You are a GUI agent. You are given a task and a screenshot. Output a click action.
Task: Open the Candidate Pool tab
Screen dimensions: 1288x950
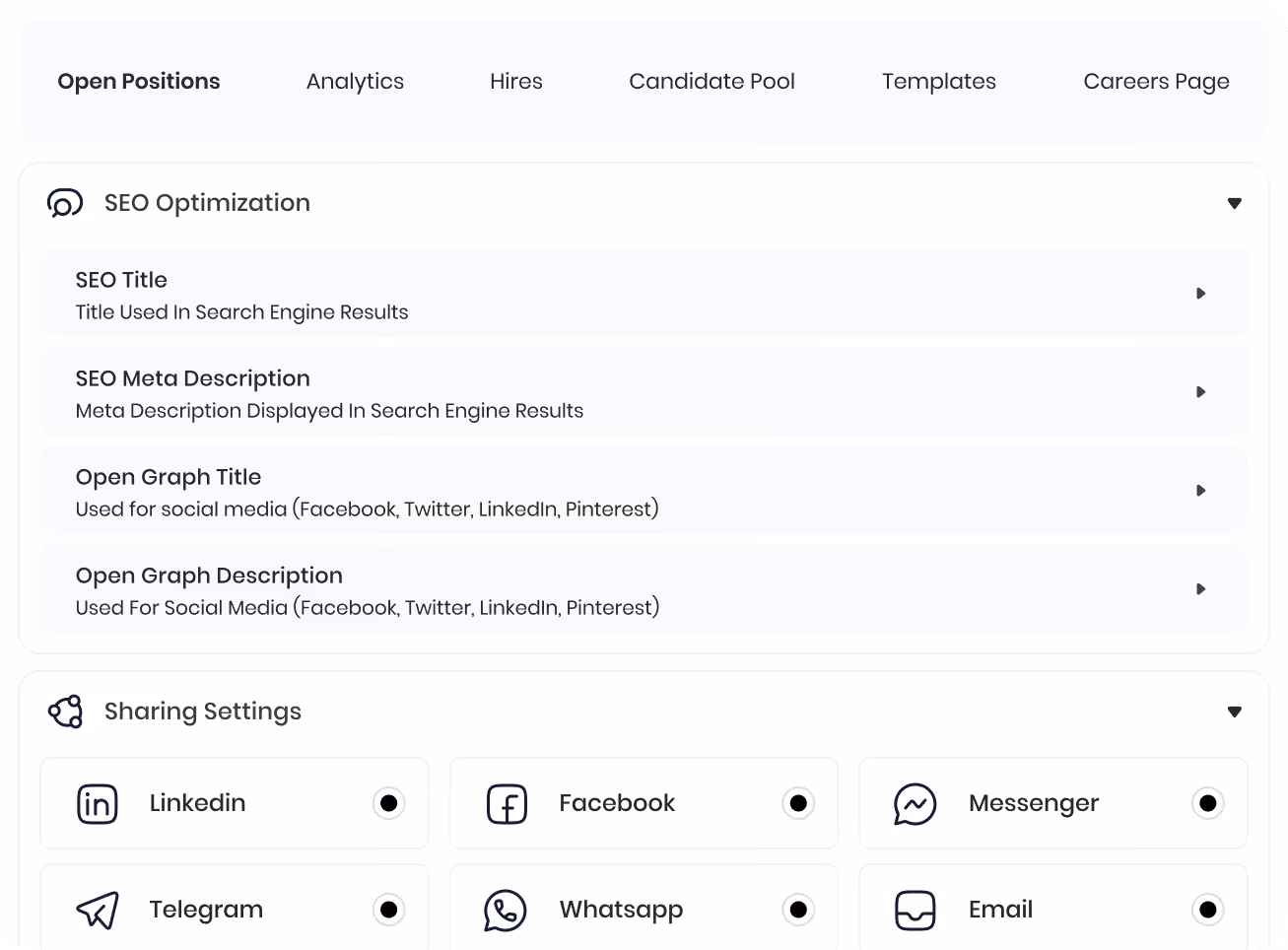pyautogui.click(x=712, y=82)
